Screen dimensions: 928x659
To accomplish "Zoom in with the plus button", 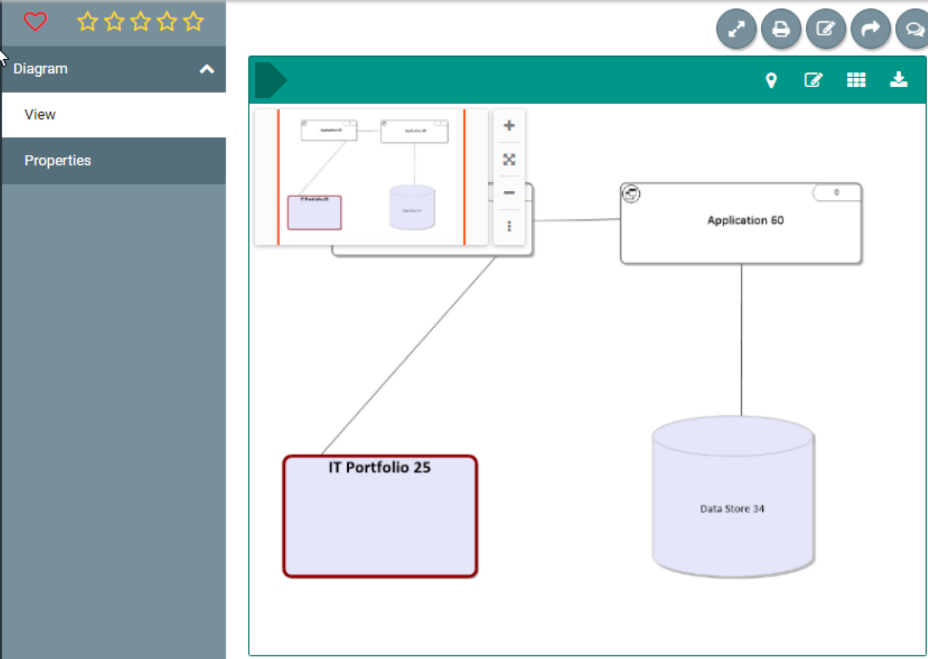I will pos(509,126).
